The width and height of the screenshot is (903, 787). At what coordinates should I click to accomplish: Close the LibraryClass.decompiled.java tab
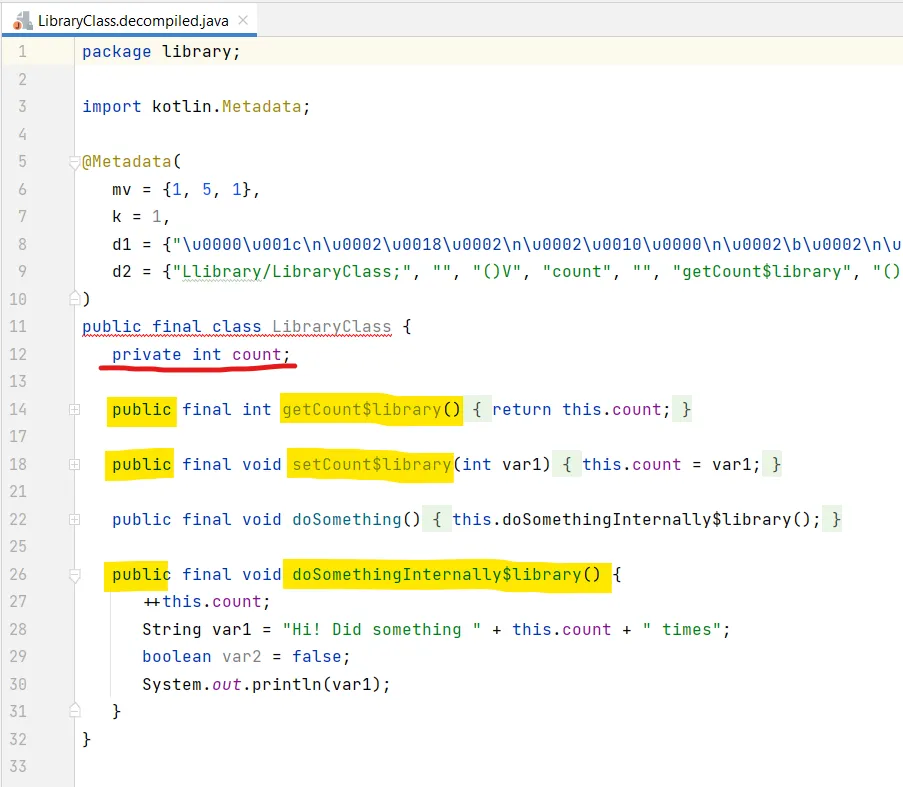click(x=242, y=21)
